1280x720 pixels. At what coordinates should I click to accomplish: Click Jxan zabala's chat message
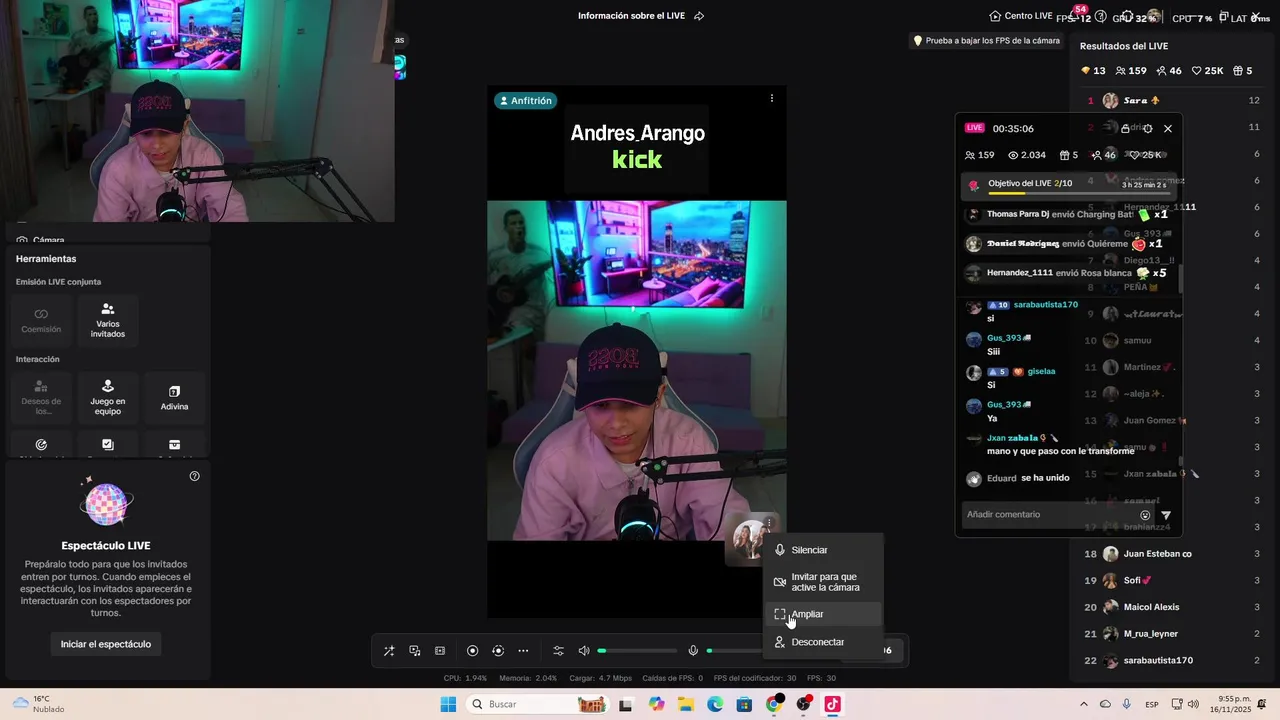1060,451
